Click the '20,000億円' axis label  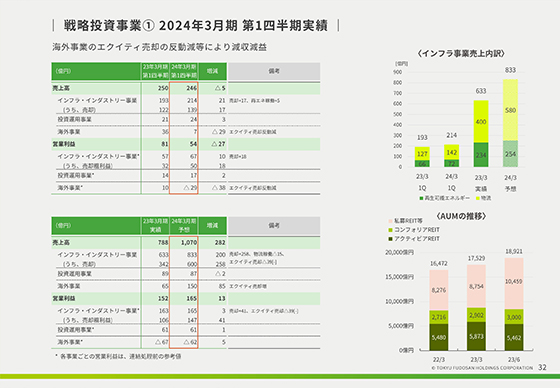point(399,253)
